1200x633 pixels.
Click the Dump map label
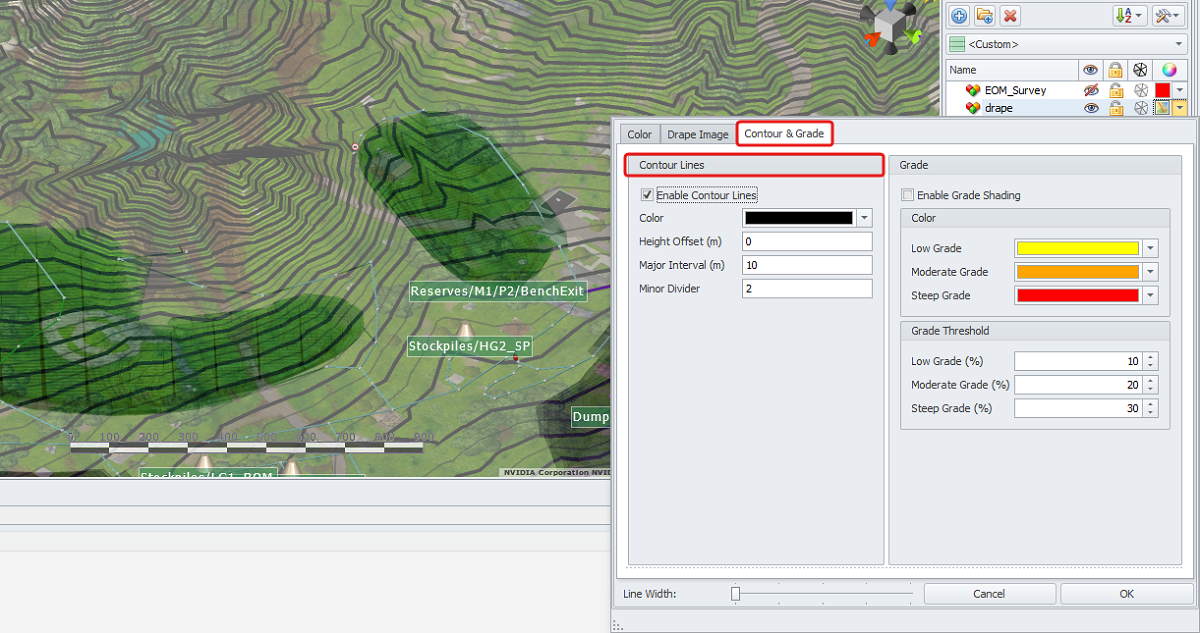(x=590, y=417)
